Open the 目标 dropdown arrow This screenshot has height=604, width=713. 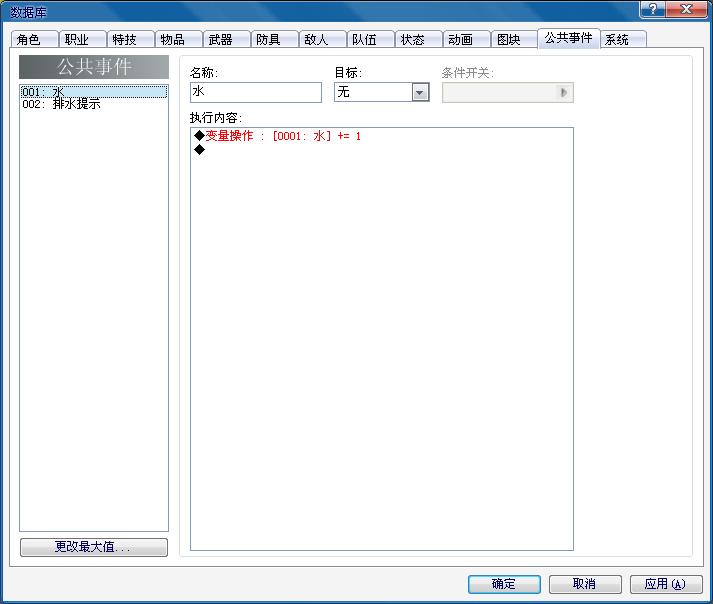pyautogui.click(x=420, y=93)
